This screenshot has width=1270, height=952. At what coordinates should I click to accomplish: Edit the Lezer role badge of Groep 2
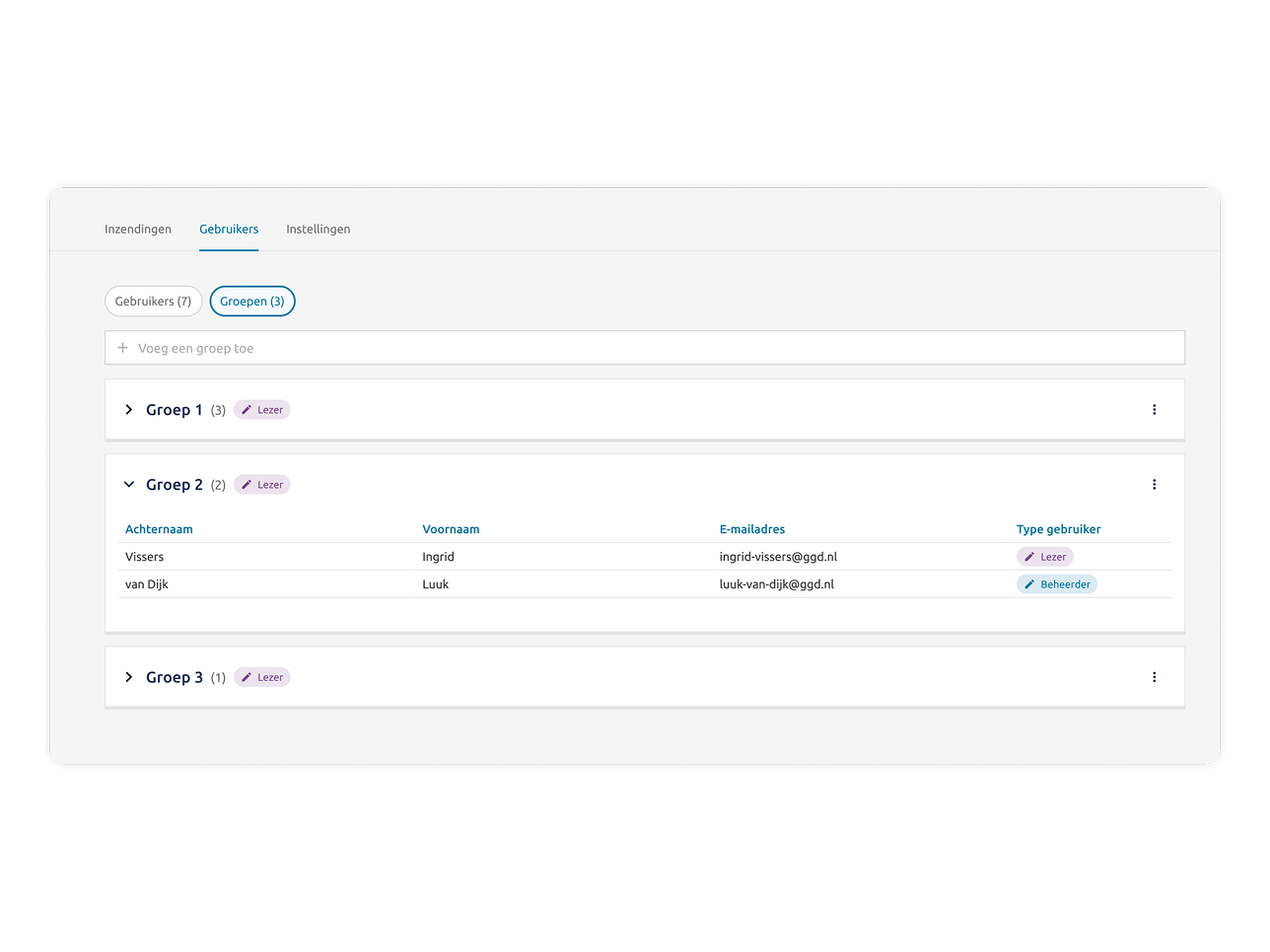click(262, 485)
